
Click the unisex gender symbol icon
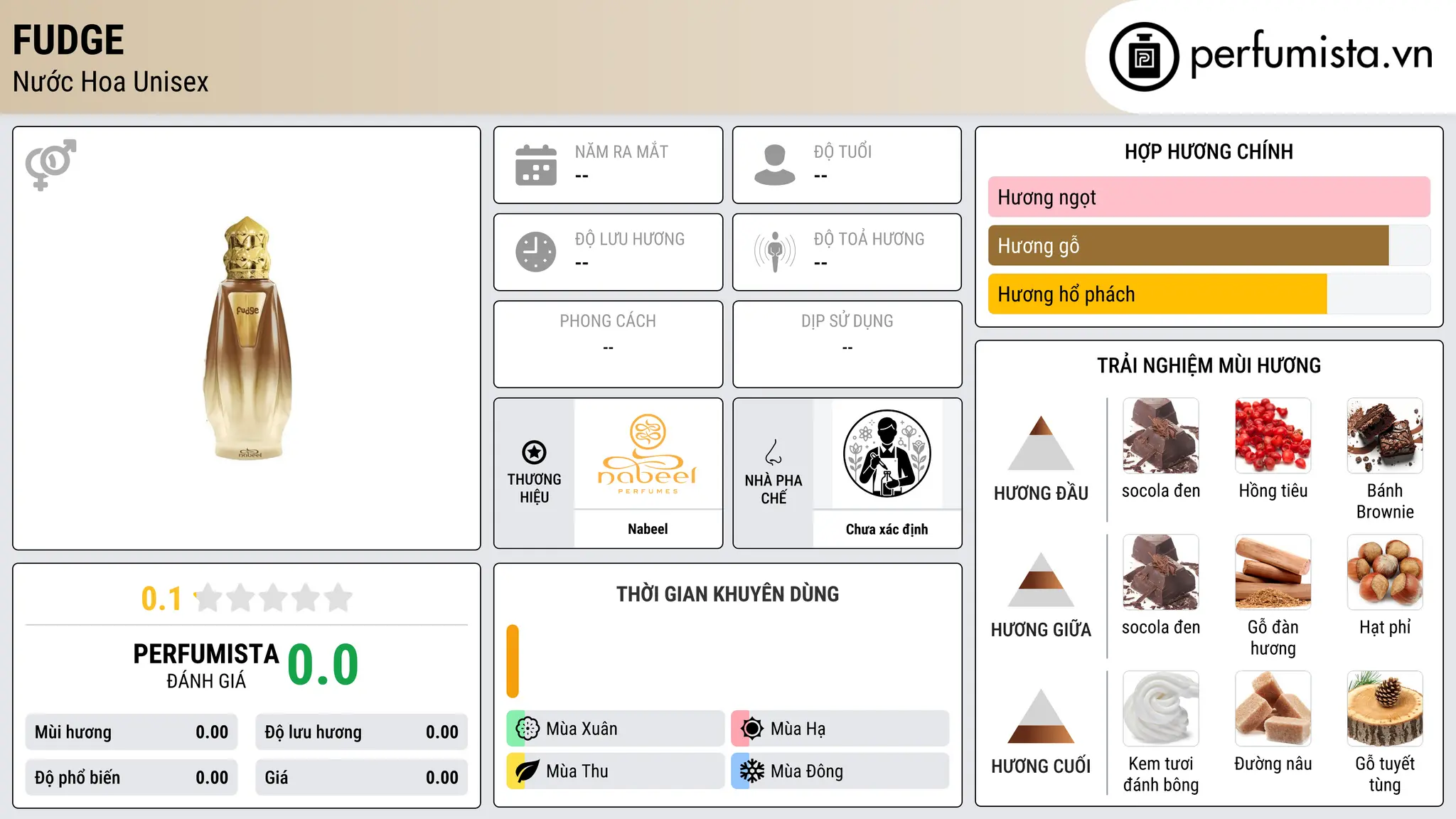(50, 164)
